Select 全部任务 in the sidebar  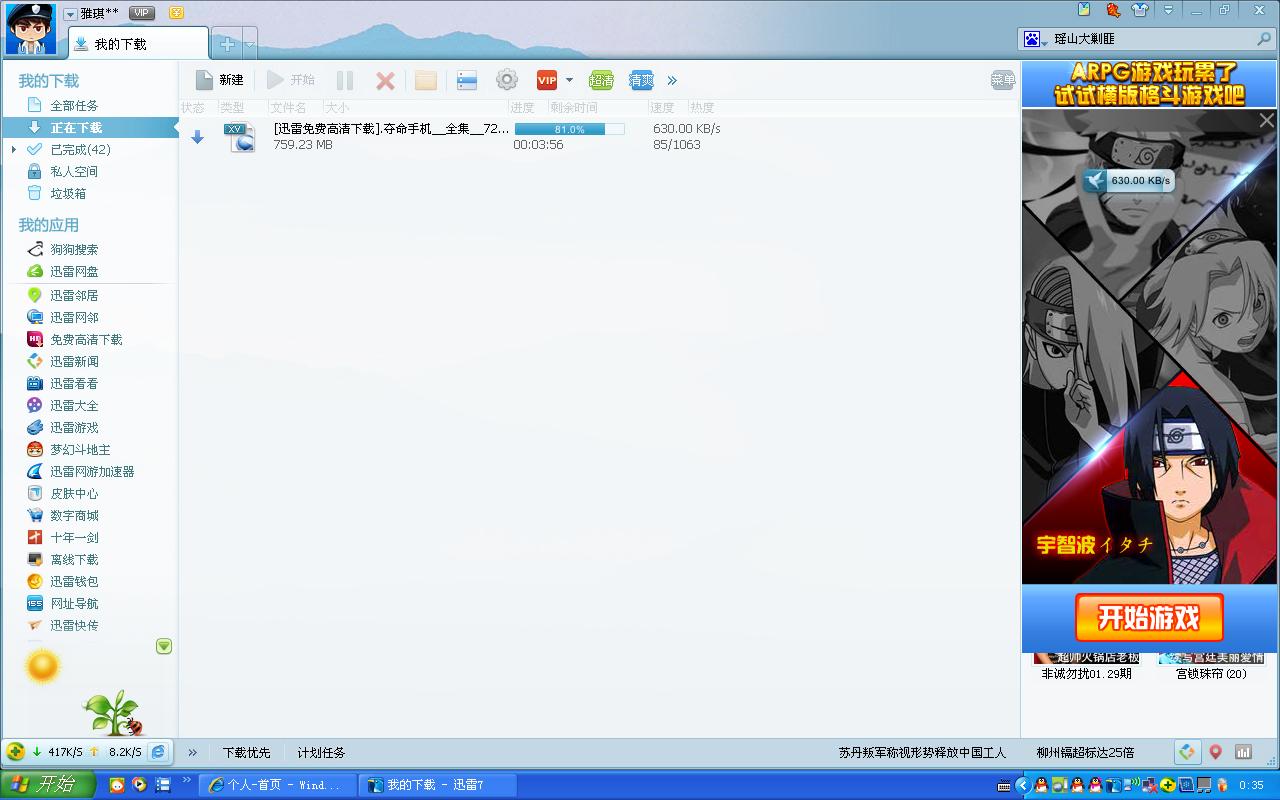pyautogui.click(x=74, y=105)
